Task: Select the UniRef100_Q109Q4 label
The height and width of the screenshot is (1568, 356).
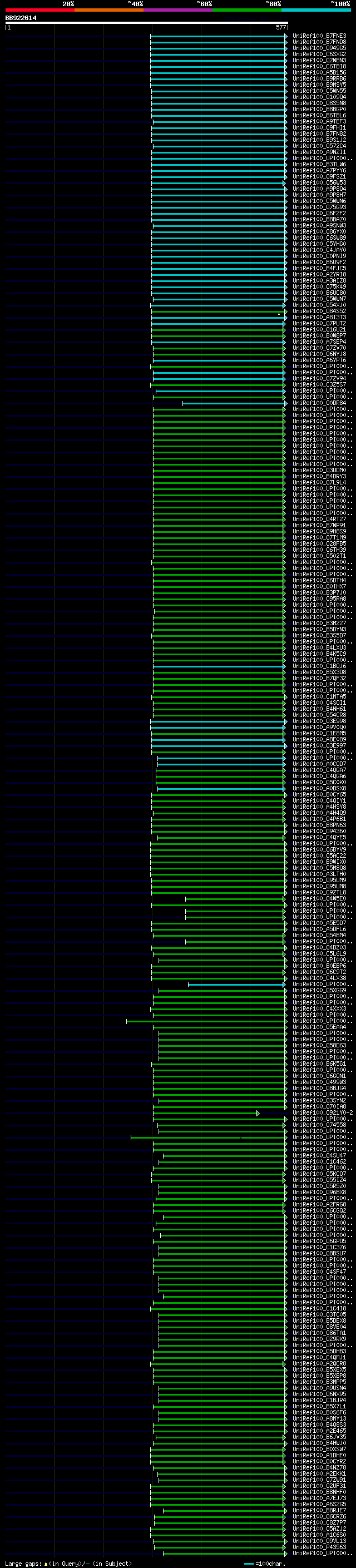Action: point(319,97)
